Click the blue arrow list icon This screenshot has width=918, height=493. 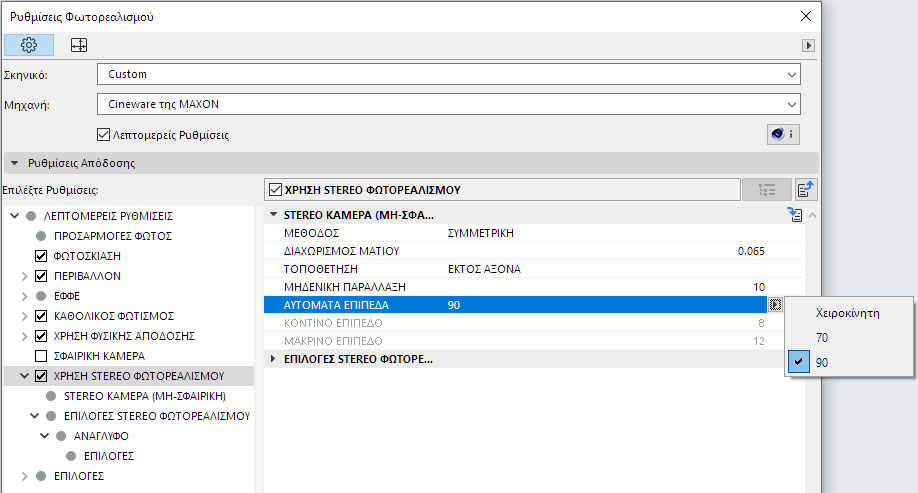[794, 215]
